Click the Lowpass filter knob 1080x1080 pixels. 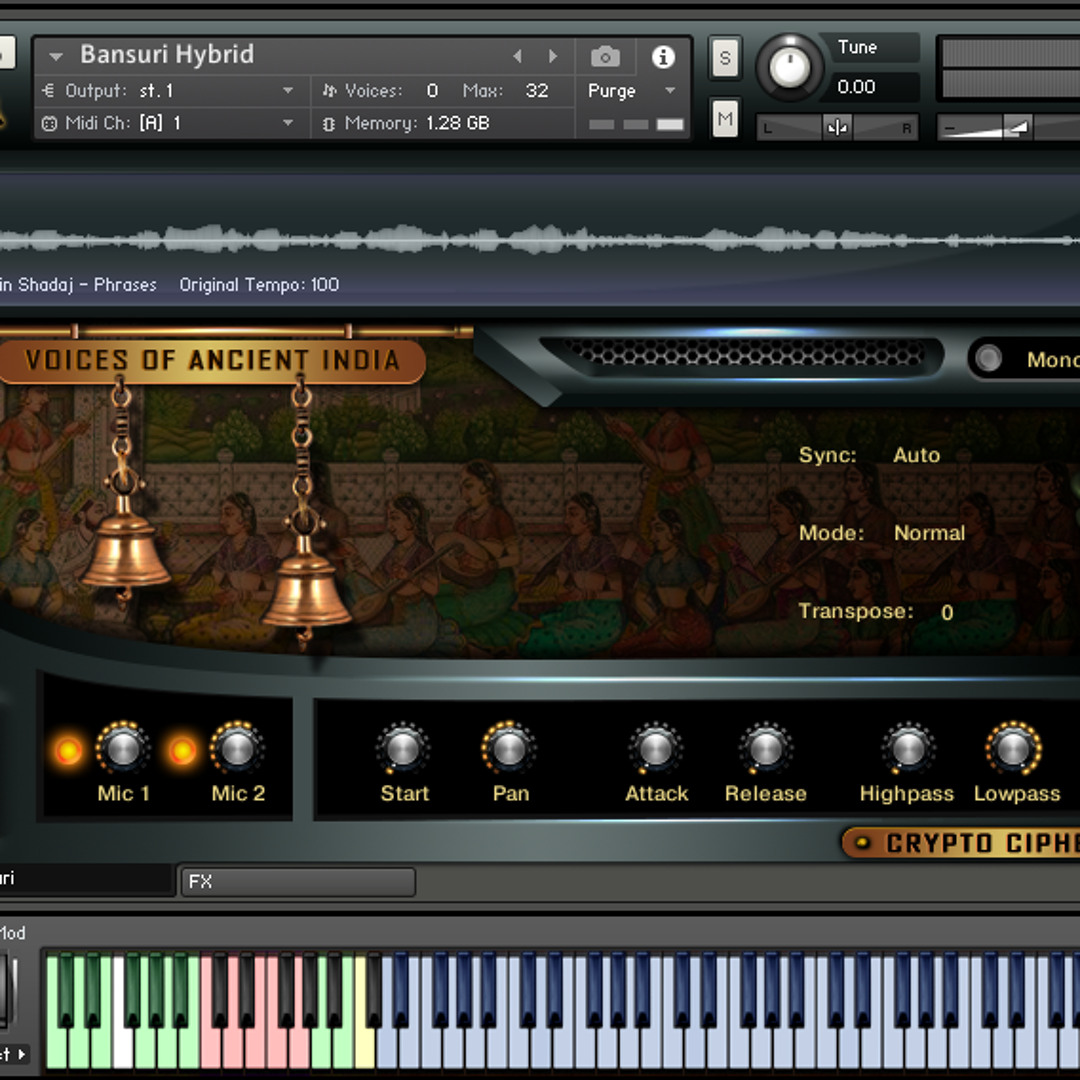point(1013,748)
